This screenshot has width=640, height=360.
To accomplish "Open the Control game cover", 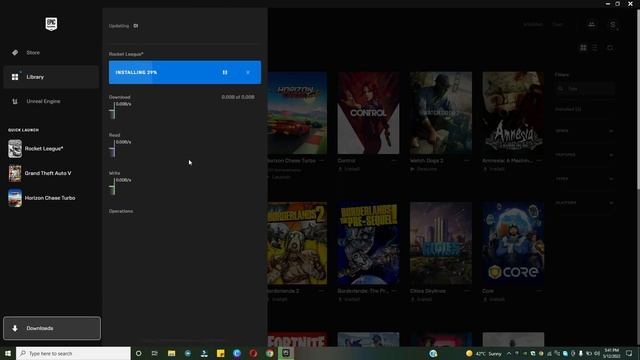I will (368, 113).
